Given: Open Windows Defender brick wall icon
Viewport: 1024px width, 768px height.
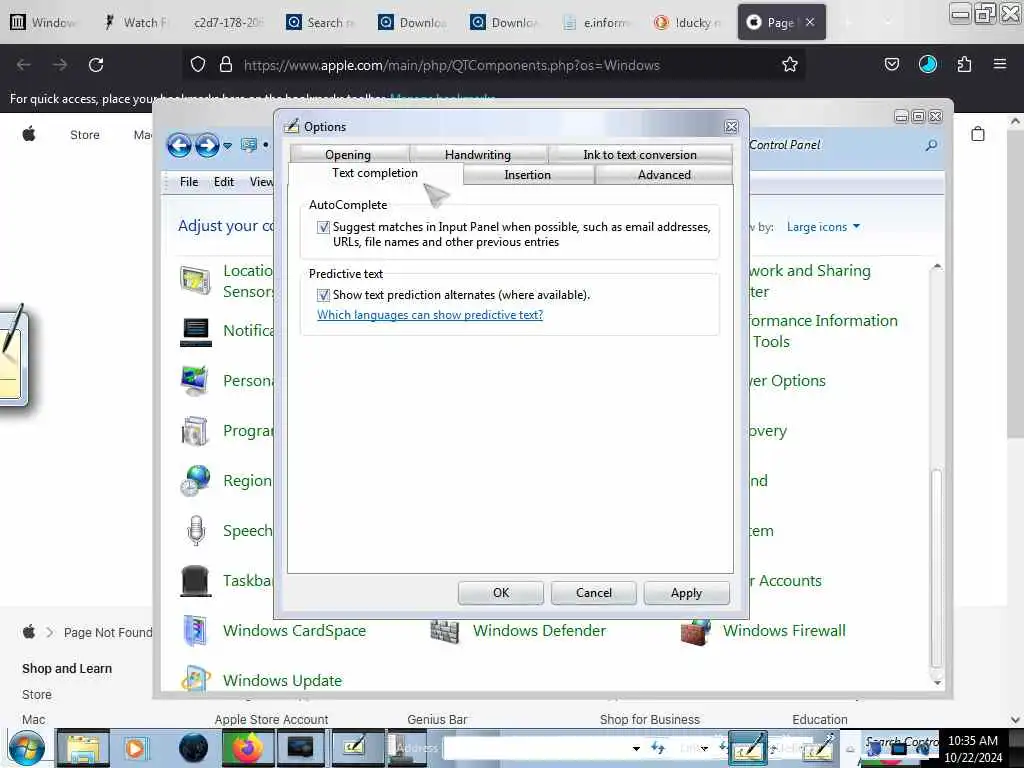Looking at the screenshot, I should (x=445, y=630).
